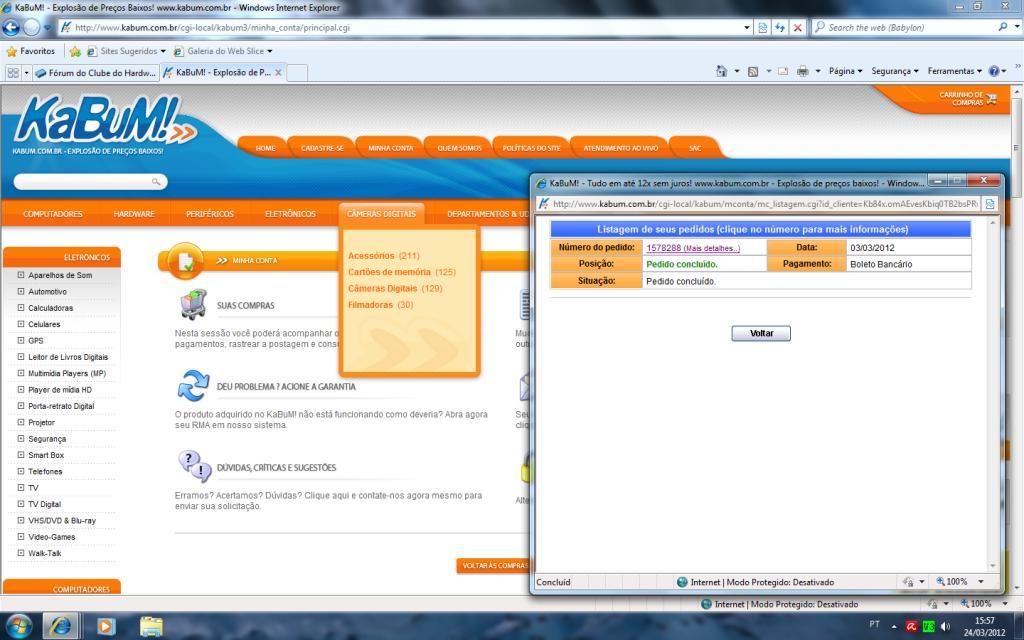The width and height of the screenshot is (1024, 640).
Task: Click the blue arrows garantia icon
Action: 193,385
